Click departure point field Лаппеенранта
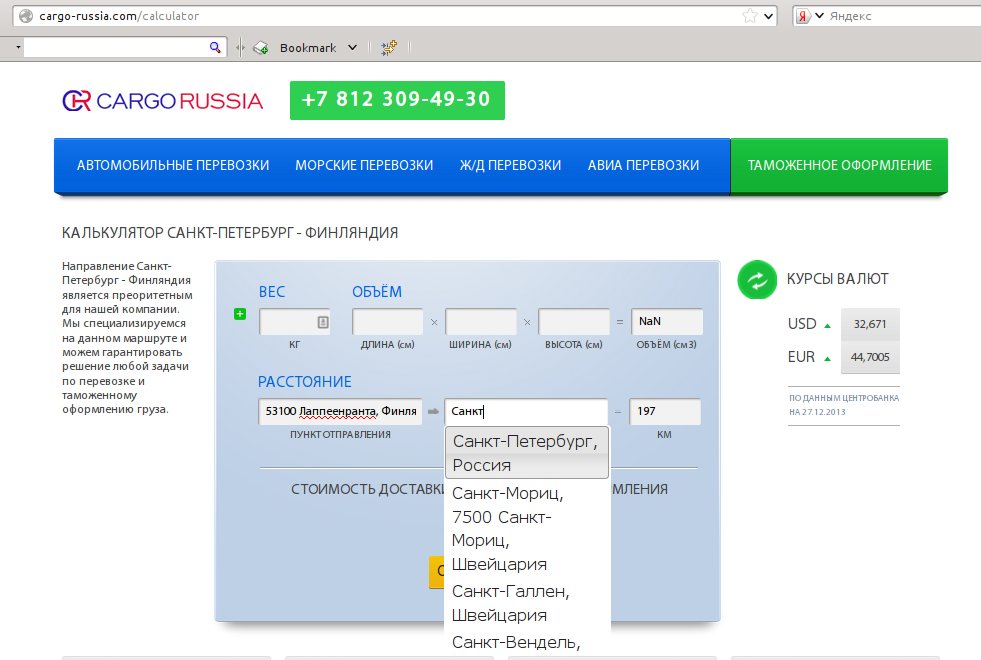 [340, 412]
